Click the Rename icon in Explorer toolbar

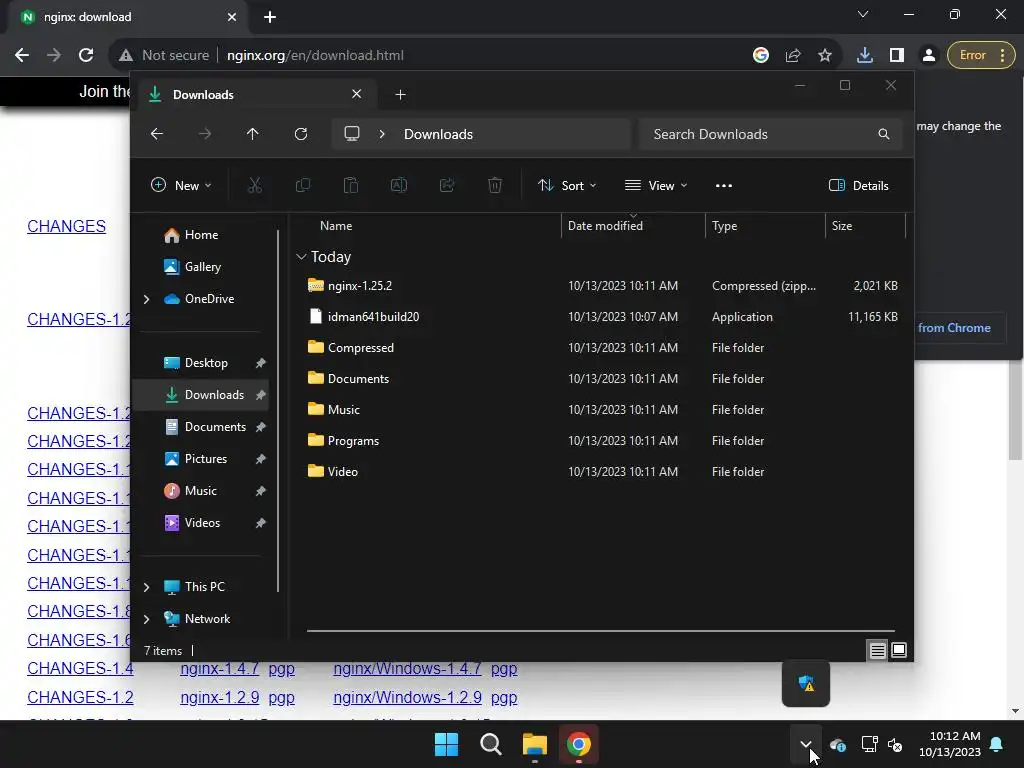pos(398,185)
